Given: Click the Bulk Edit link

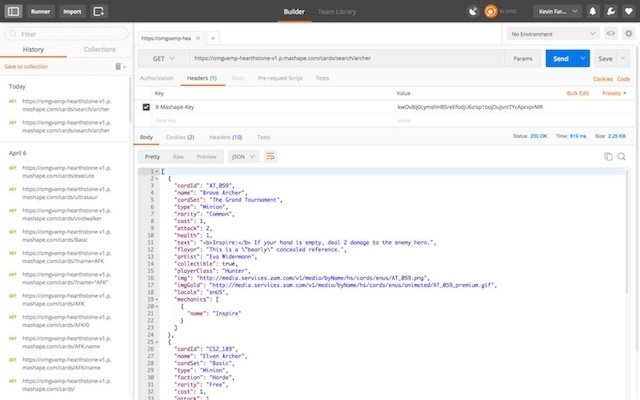Looking at the screenshot, I should (x=578, y=93).
